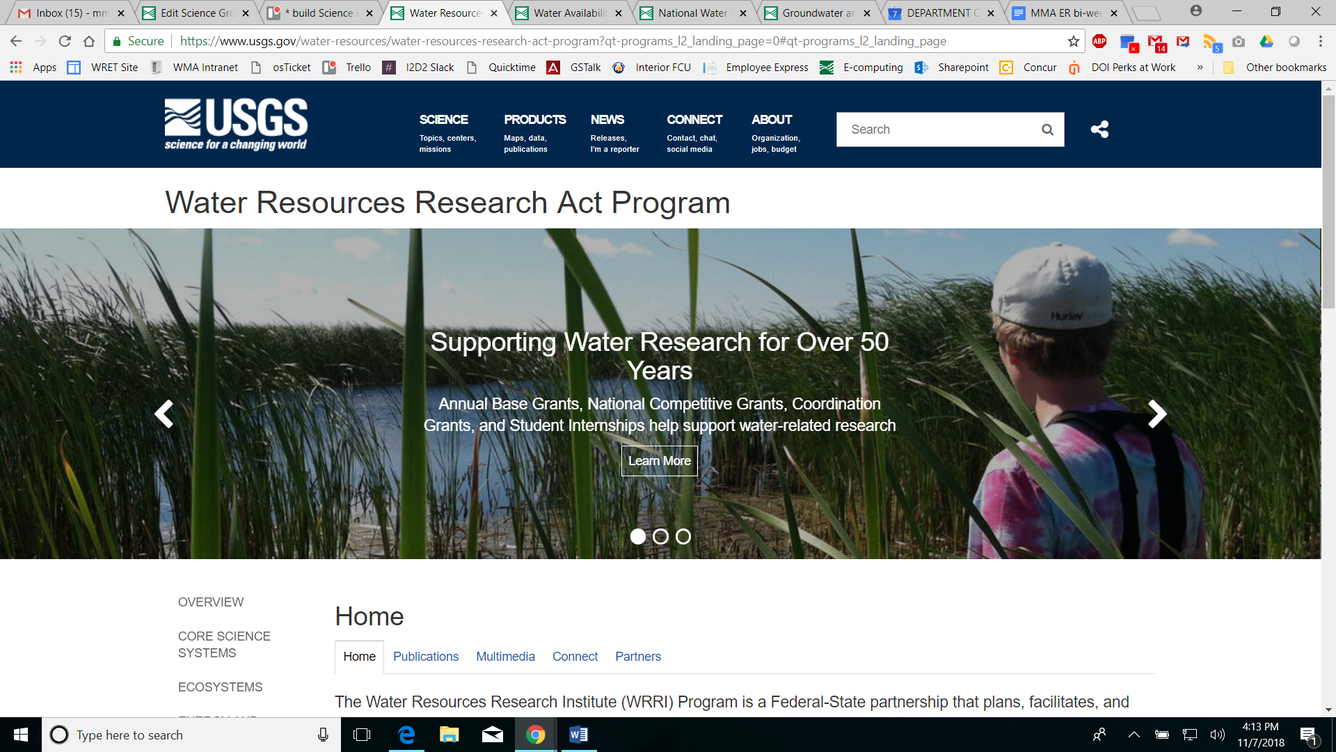Viewport: 1336px width, 752px height.
Task: Select first carousel slide dot
Action: [638, 537]
